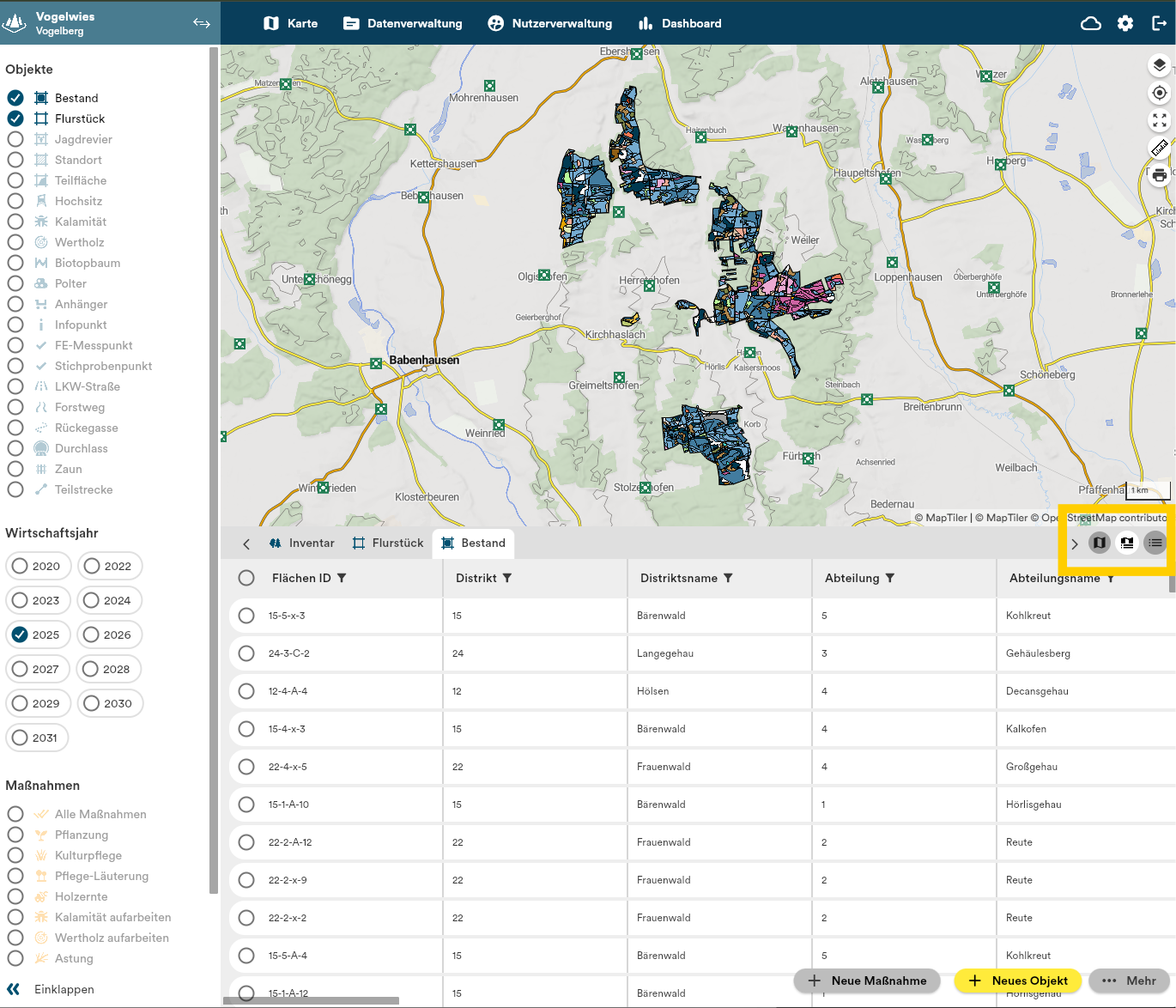Viewport: 1176px width, 1008px height.
Task: Click the Neues Objekt button
Action: pyautogui.click(x=1018, y=981)
